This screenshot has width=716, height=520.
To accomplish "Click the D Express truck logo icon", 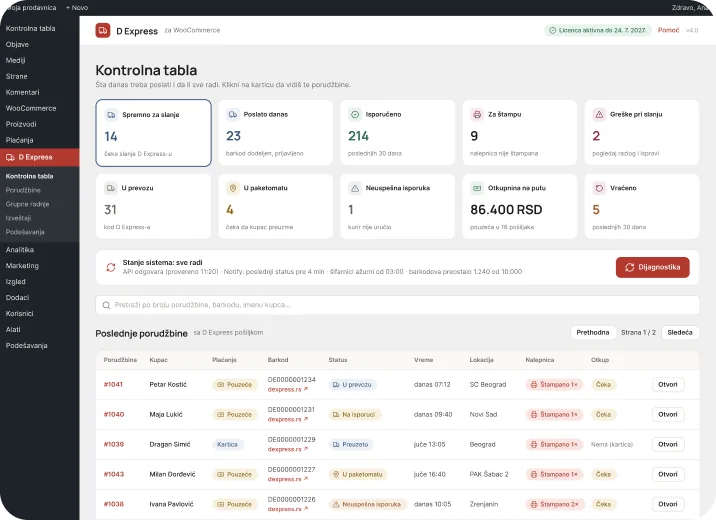I will point(103,31).
